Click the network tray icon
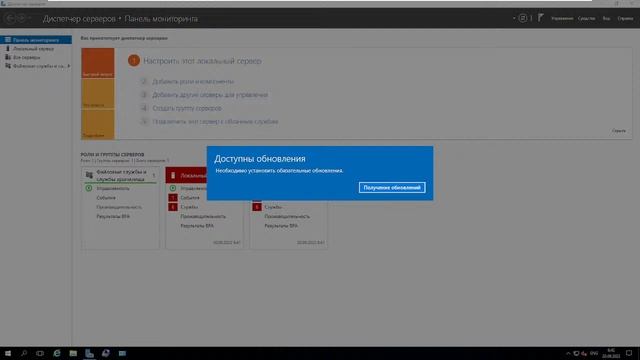Image resolution: width=640 pixels, height=360 pixels. point(576,353)
